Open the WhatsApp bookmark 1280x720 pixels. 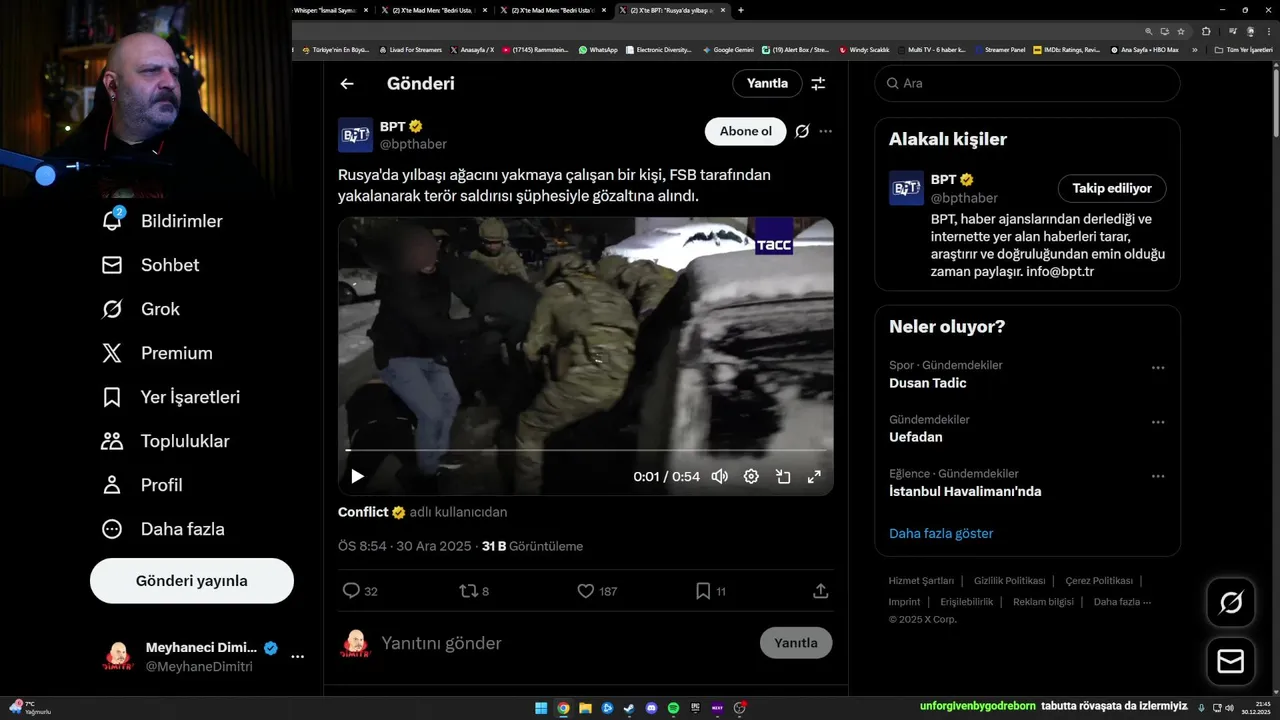(598, 49)
